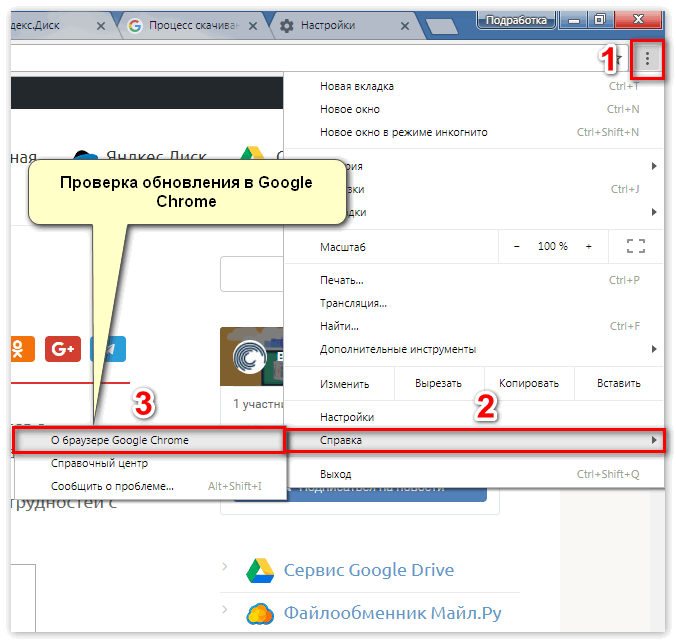Select Новое окно menu item
The image size is (676, 643).
coord(473,109)
